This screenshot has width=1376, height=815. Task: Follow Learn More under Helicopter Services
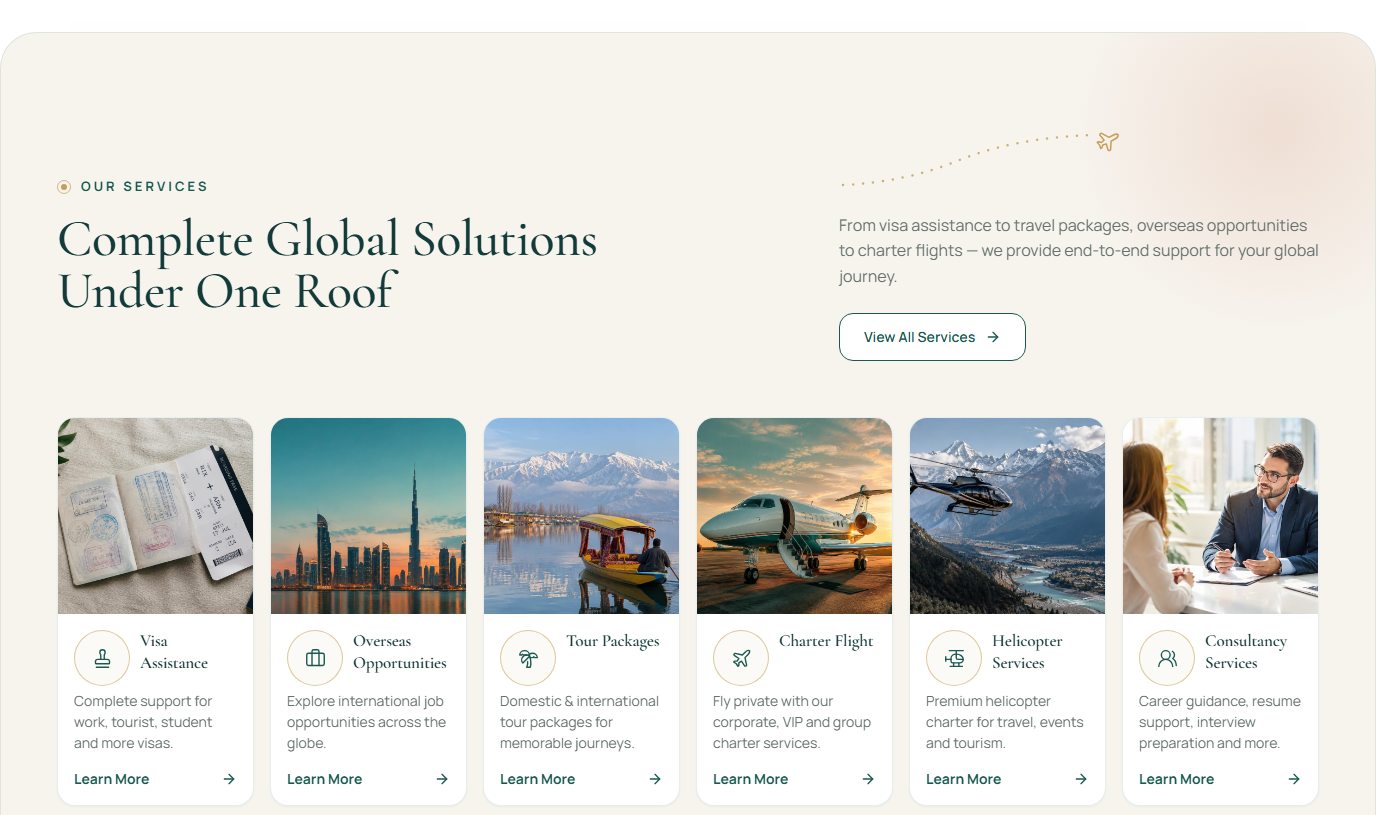pyautogui.click(x=963, y=779)
